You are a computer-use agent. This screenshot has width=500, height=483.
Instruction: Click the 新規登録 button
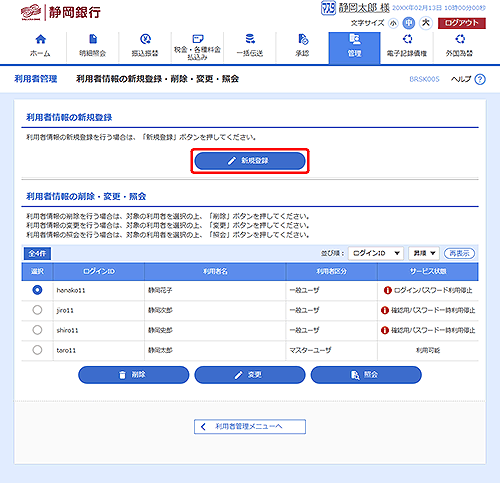click(250, 161)
